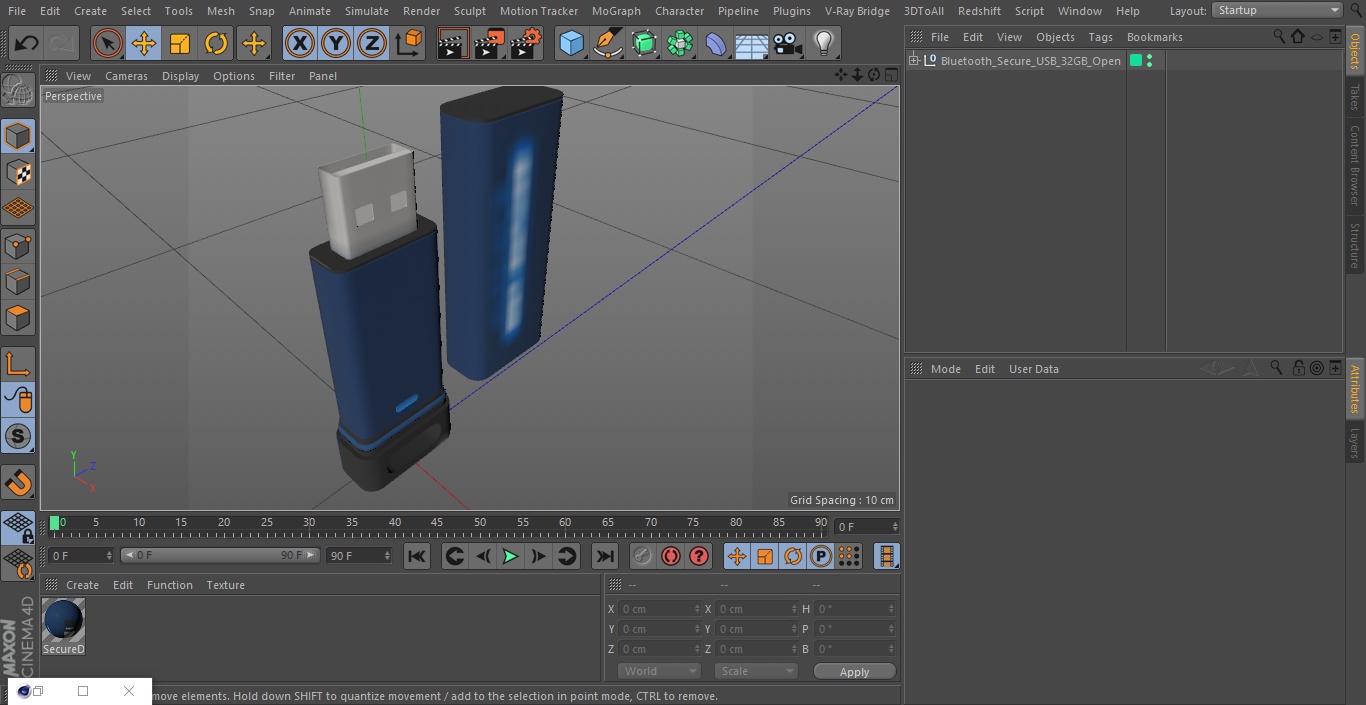The image size is (1366, 705).
Task: Toggle Locked Workplane icon
Action: point(18,528)
